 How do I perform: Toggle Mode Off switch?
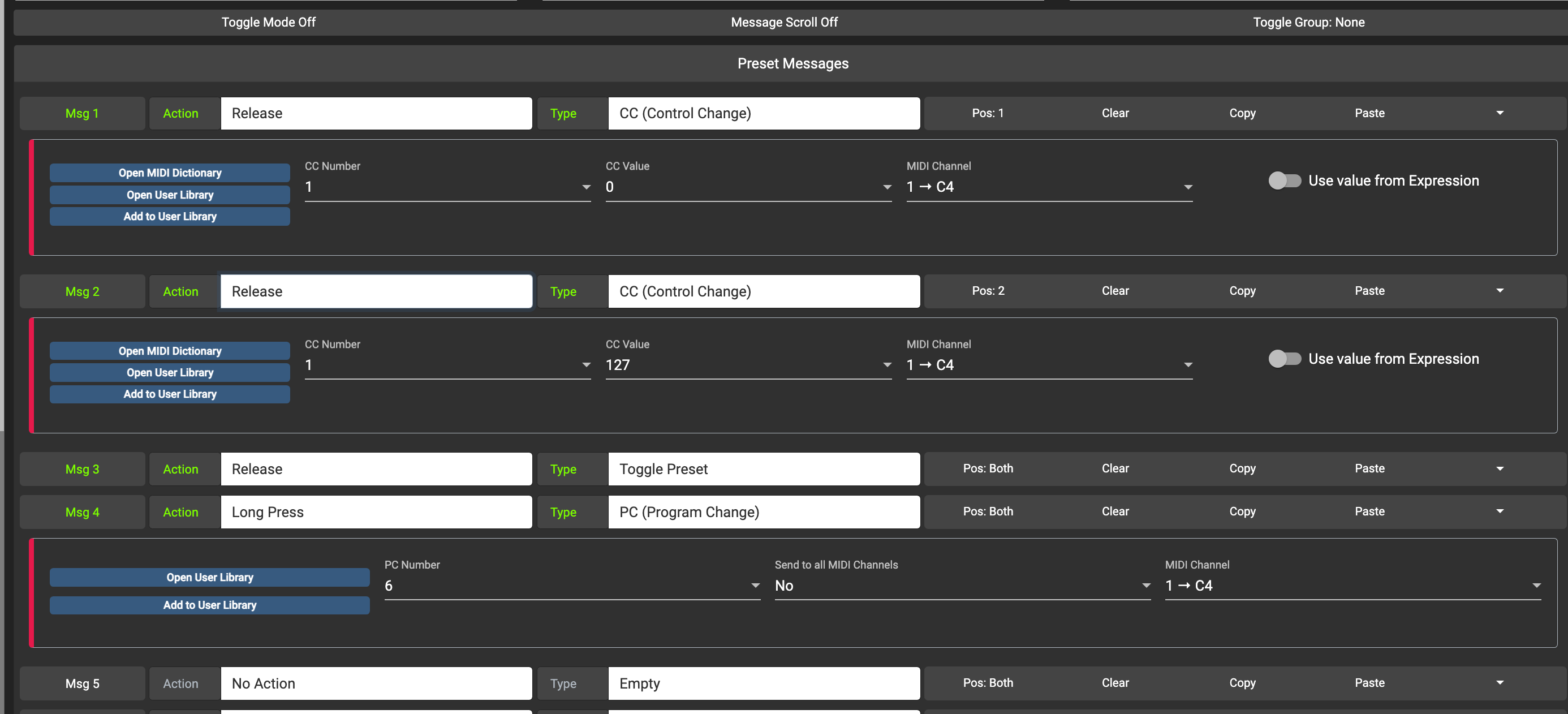tap(269, 23)
